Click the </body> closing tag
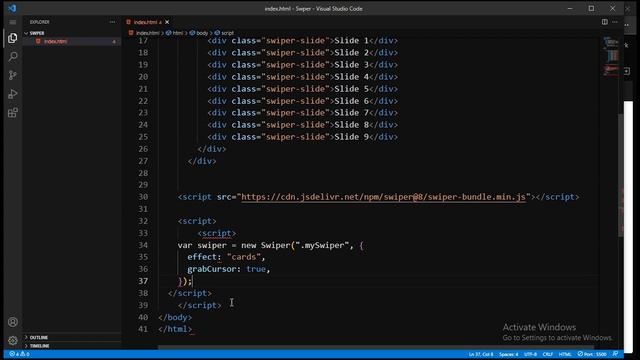Image resolution: width=640 pixels, height=360 pixels. pyautogui.click(x=175, y=317)
